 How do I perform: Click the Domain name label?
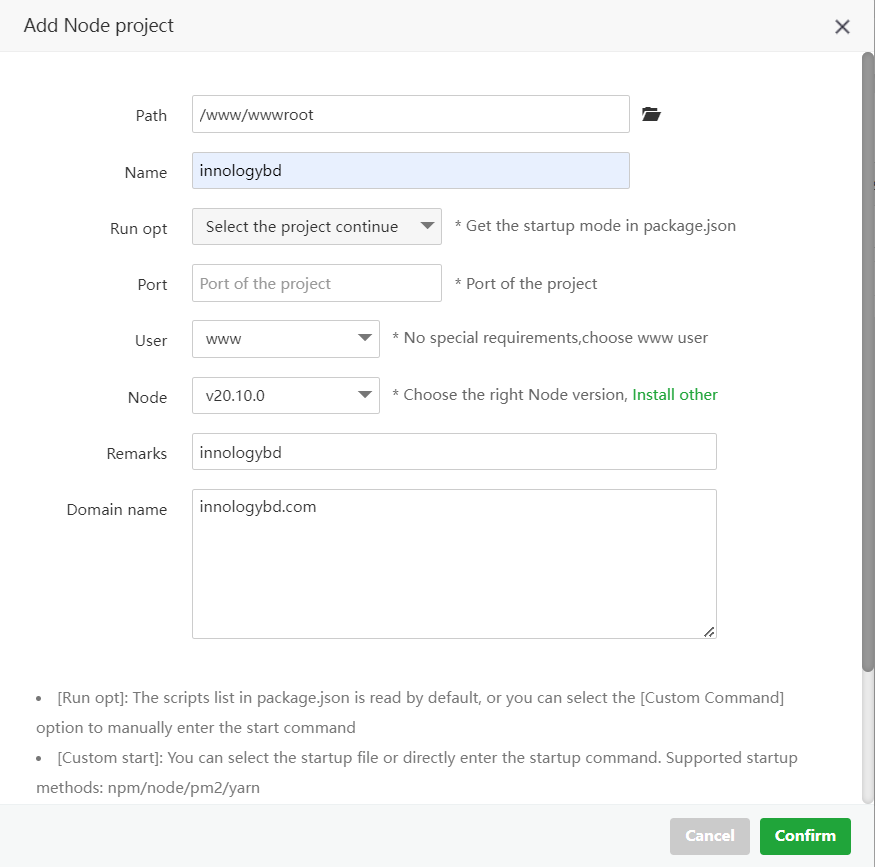click(117, 510)
